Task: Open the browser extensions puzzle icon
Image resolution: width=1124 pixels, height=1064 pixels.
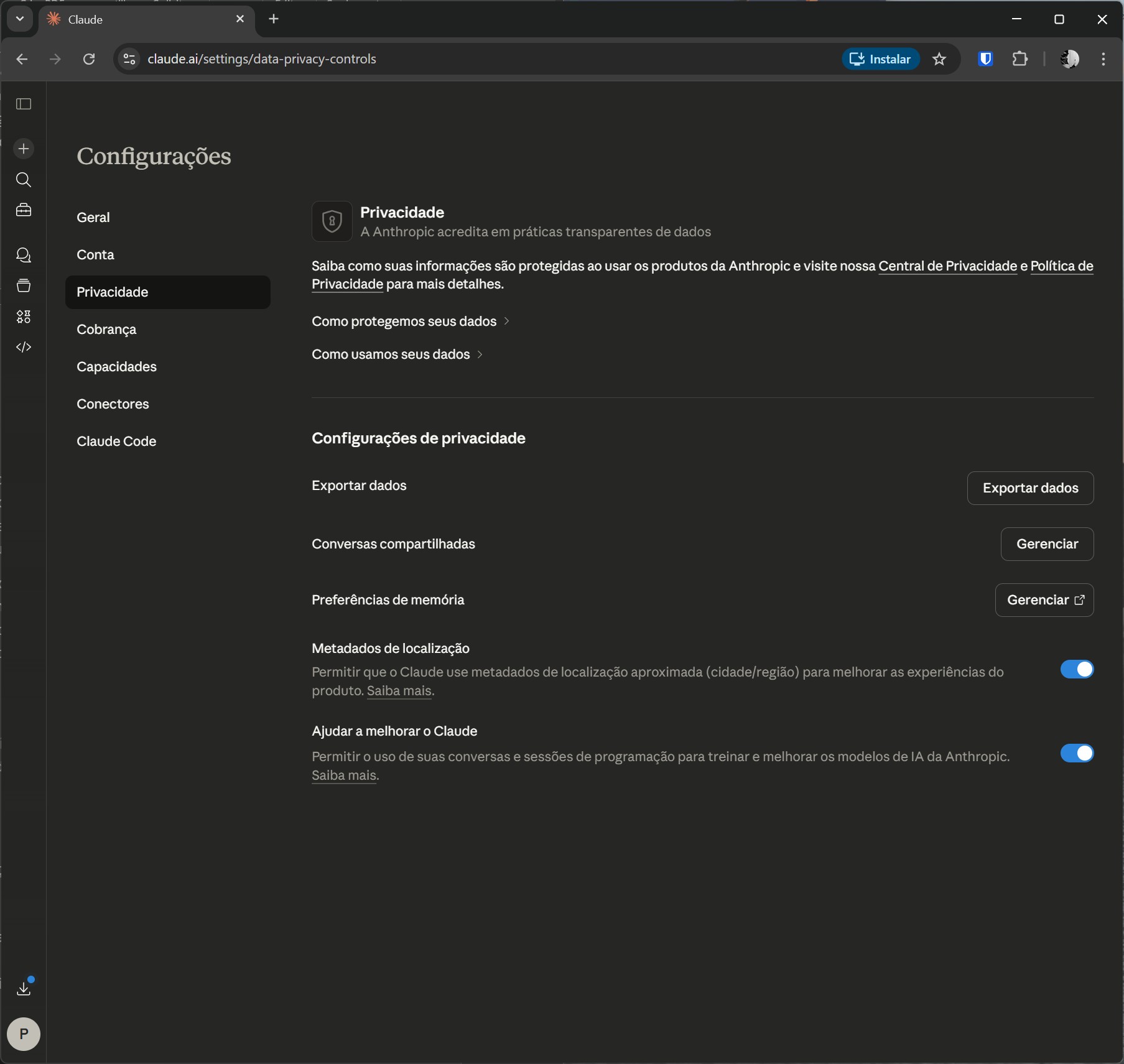Action: click(1020, 59)
